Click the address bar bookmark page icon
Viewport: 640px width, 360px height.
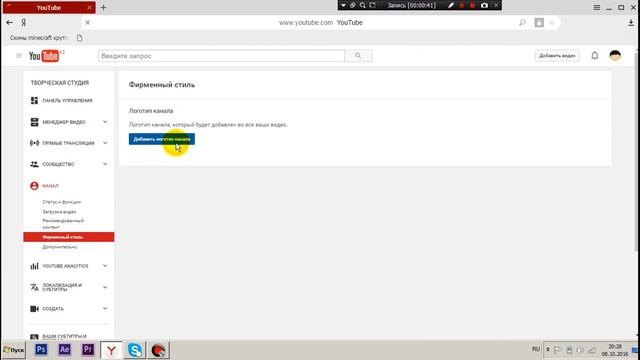pos(539,23)
